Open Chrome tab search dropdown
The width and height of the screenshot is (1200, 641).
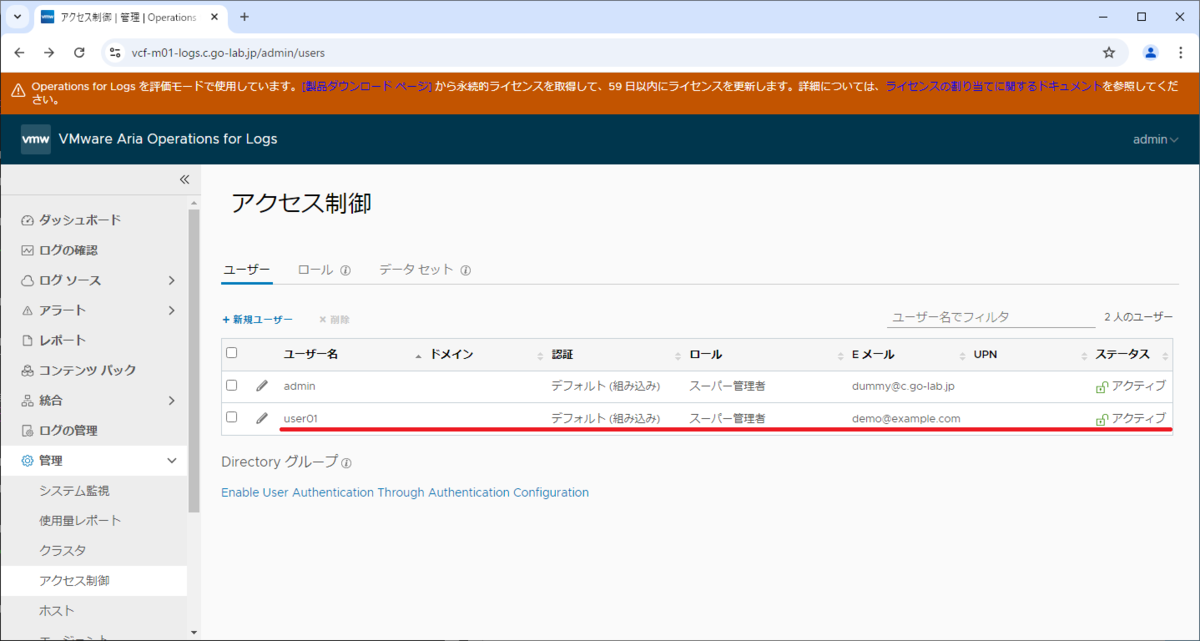point(17,17)
